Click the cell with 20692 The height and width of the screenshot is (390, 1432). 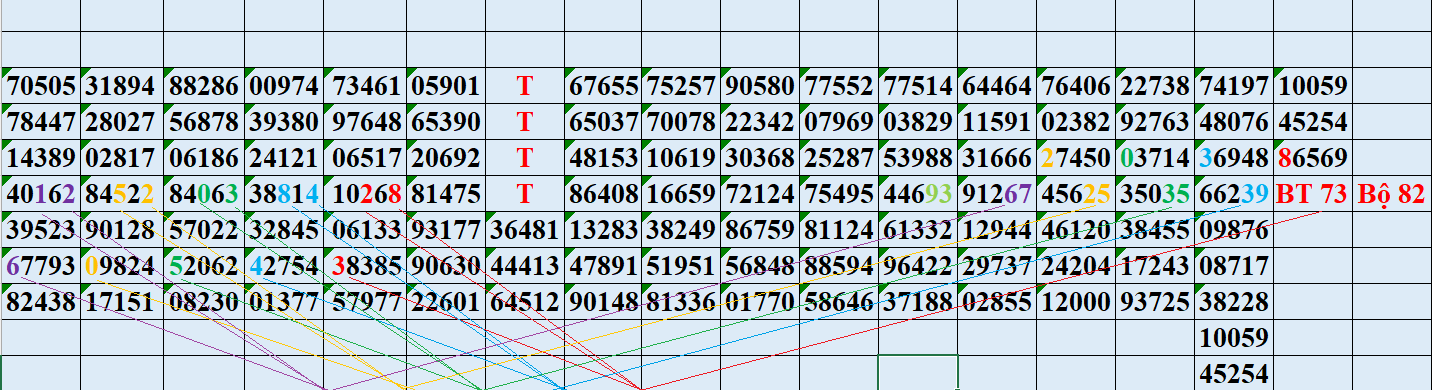click(x=446, y=158)
